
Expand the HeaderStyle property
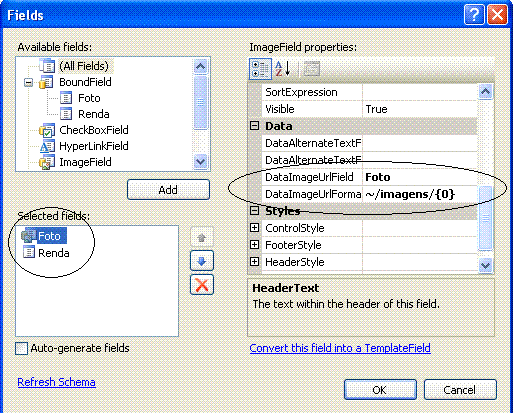pos(254,262)
